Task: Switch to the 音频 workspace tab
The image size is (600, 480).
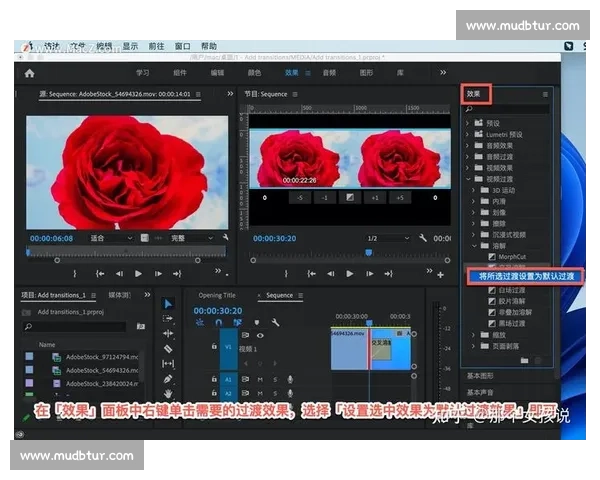Action: [x=329, y=73]
